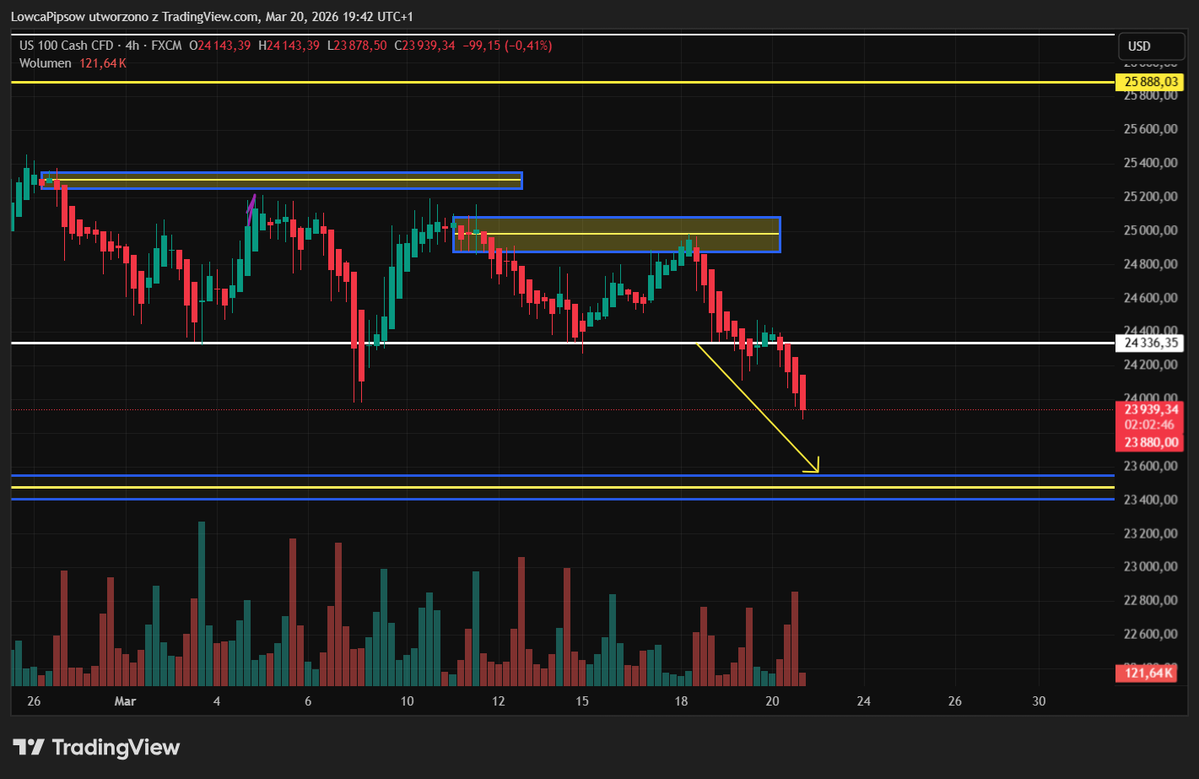Click the 6 date label on time axis

[308, 701]
